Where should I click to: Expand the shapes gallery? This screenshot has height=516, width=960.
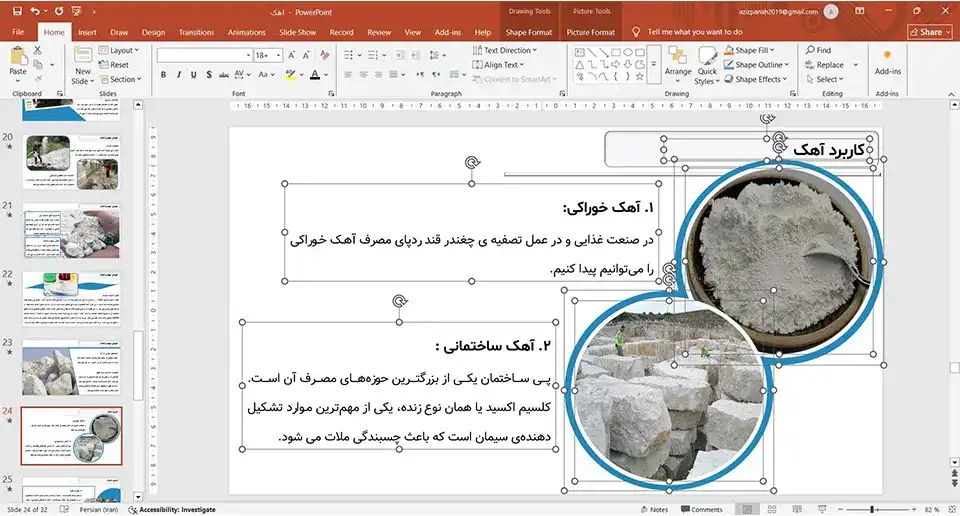[x=653, y=64]
